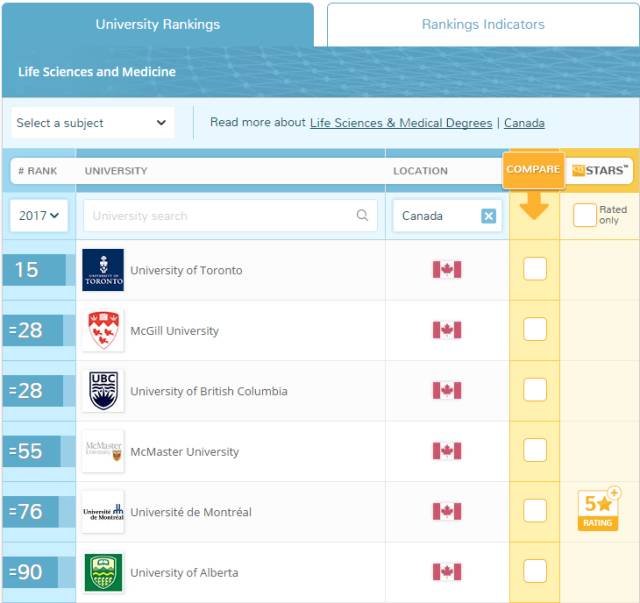
Task: Click the Canada flag in University of Toronto row
Action: coord(447,270)
